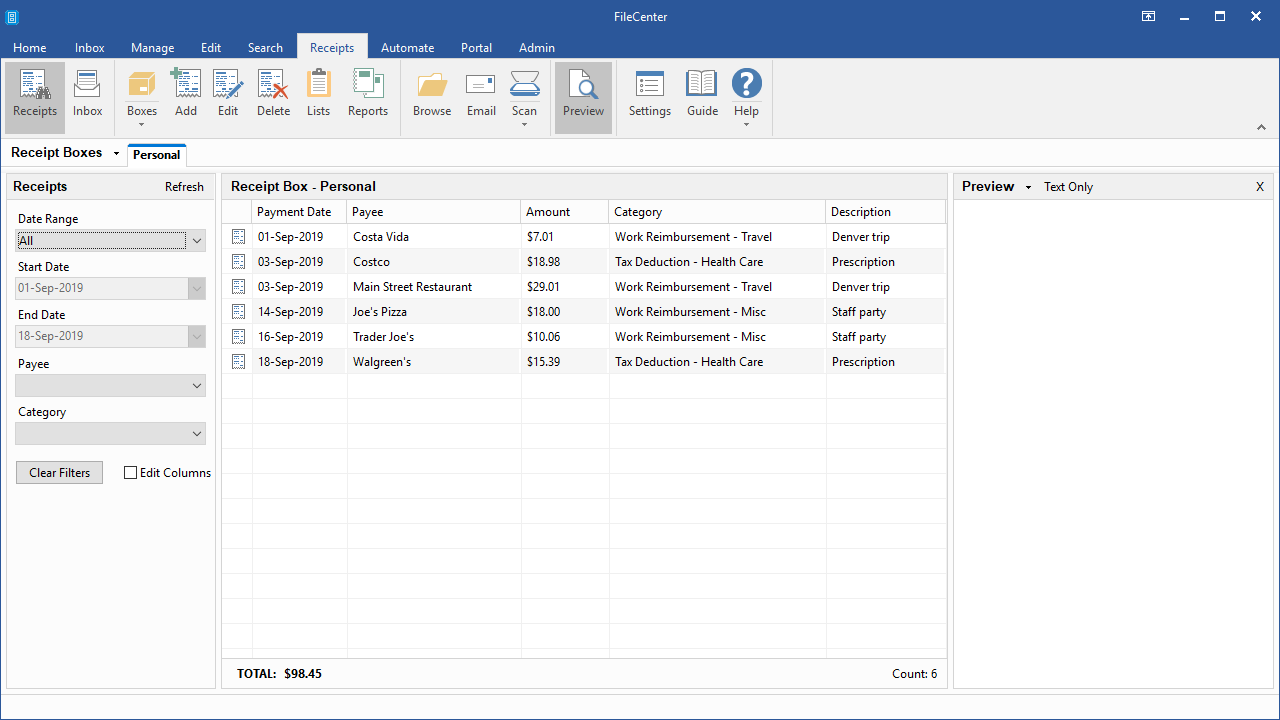This screenshot has width=1280, height=720.
Task: Close the Preview panel with X
Action: 1260,187
